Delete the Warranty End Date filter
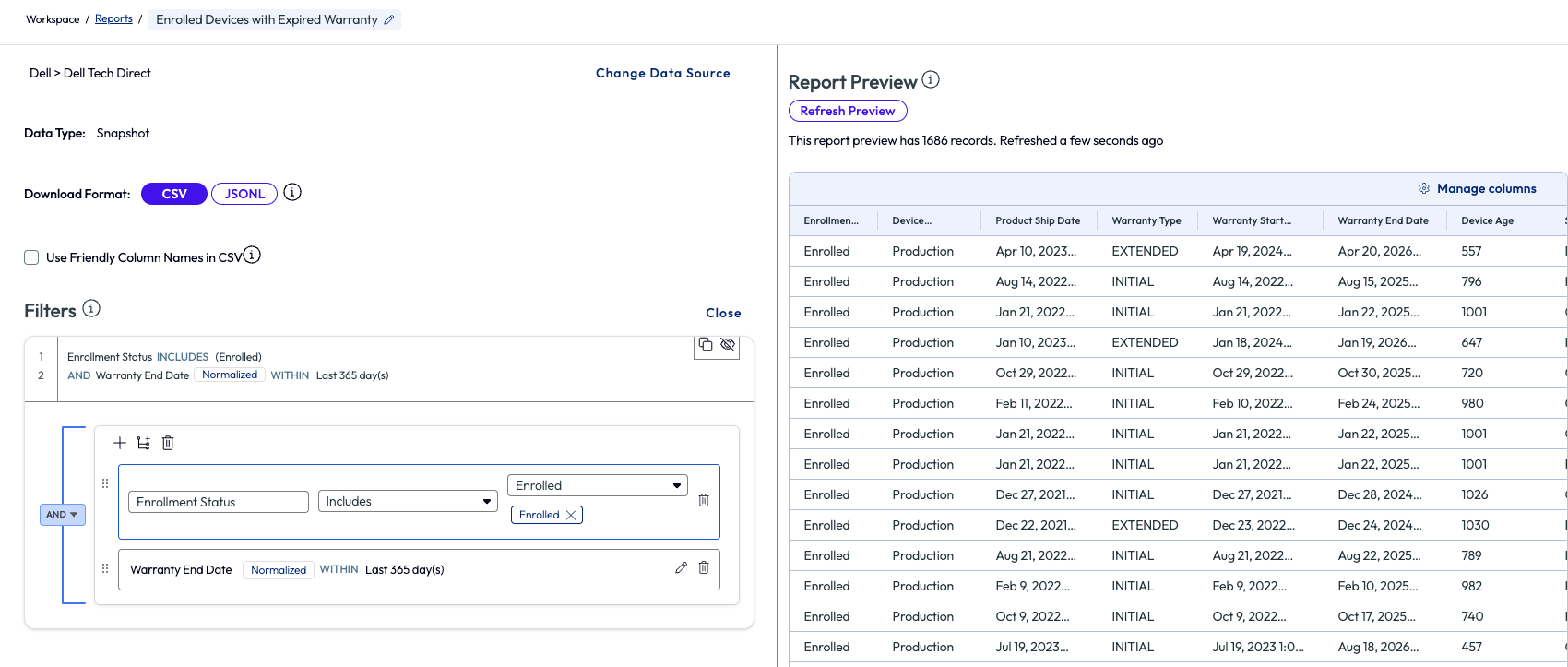The width and height of the screenshot is (1568, 667). pyautogui.click(x=704, y=567)
